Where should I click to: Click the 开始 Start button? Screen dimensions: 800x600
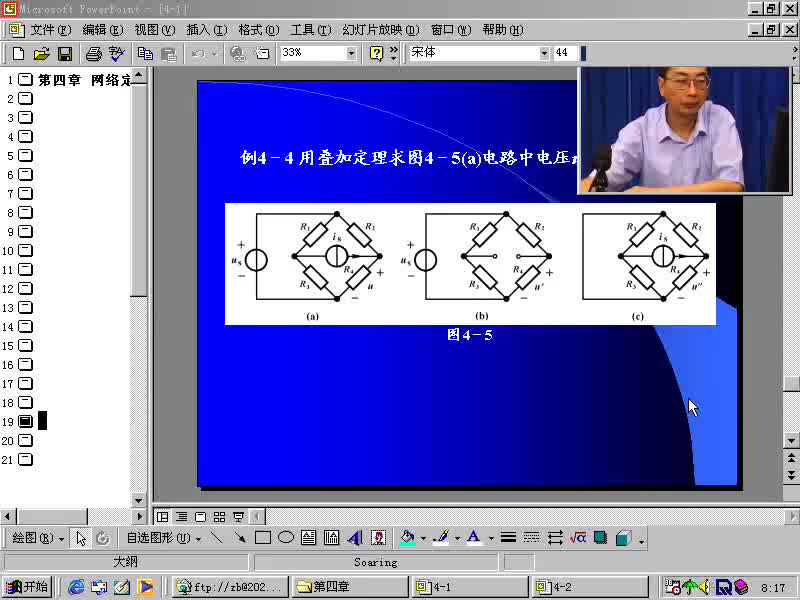(x=27, y=587)
